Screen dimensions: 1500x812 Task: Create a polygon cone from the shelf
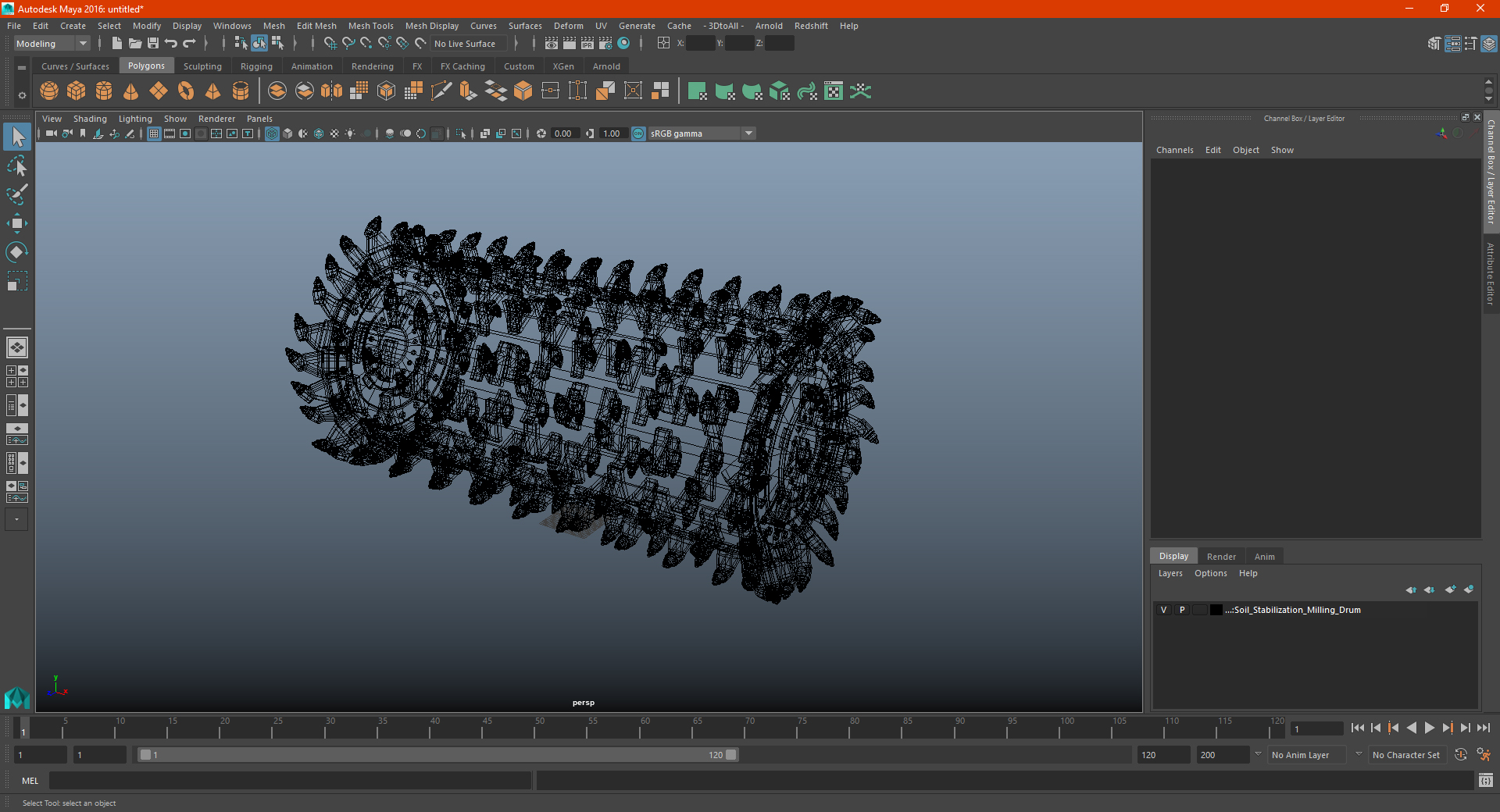[x=131, y=91]
